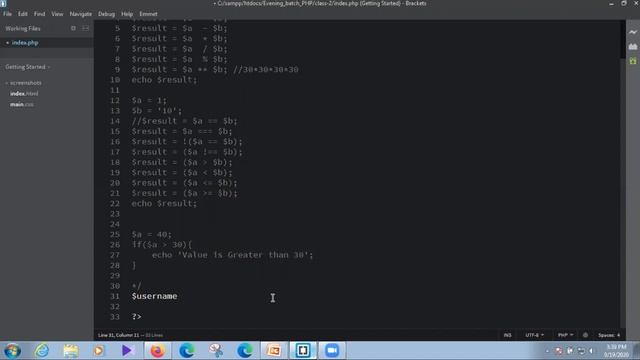Click the echo 'Value is Greater than 30' line
Image resolution: width=640 pixels, height=360 pixels.
[233, 255]
